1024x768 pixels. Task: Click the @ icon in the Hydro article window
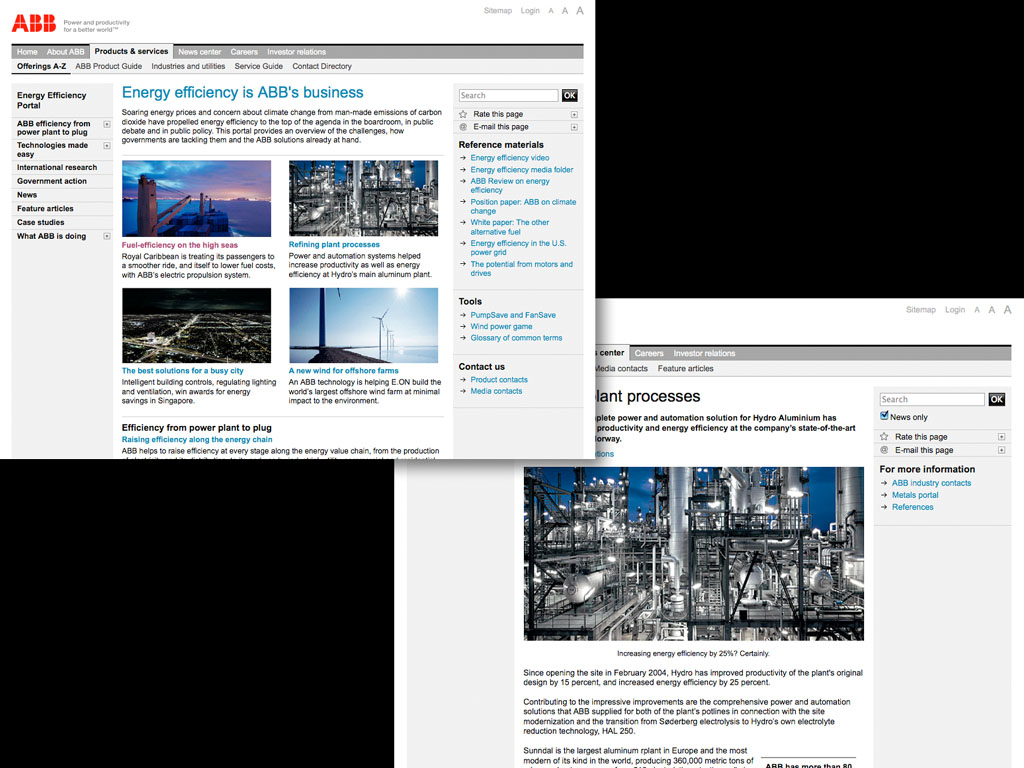(x=884, y=450)
